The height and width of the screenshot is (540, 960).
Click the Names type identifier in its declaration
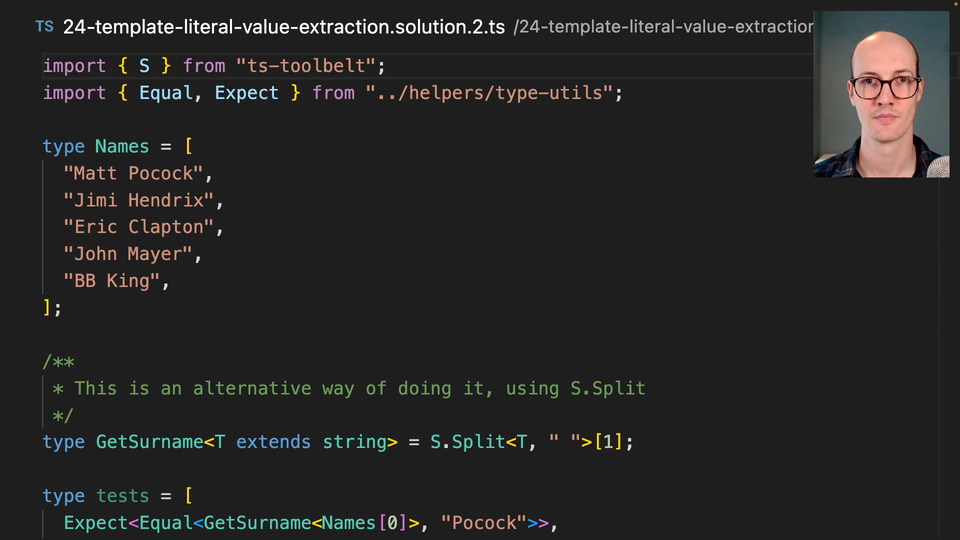click(122, 147)
